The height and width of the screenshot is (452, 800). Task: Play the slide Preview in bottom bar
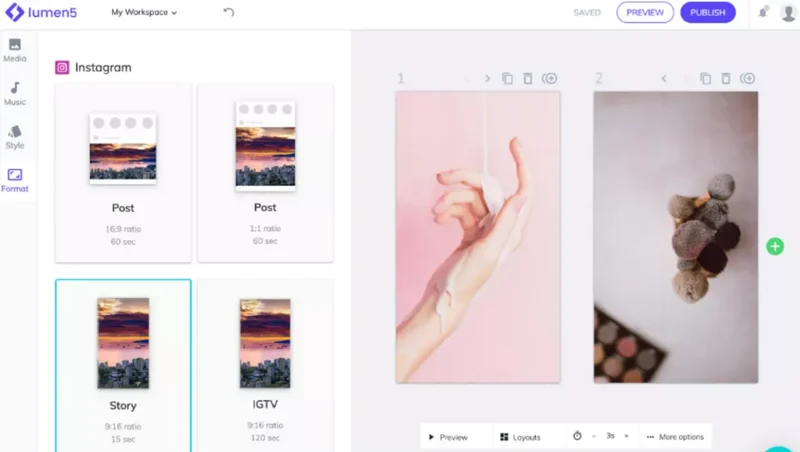pos(447,437)
